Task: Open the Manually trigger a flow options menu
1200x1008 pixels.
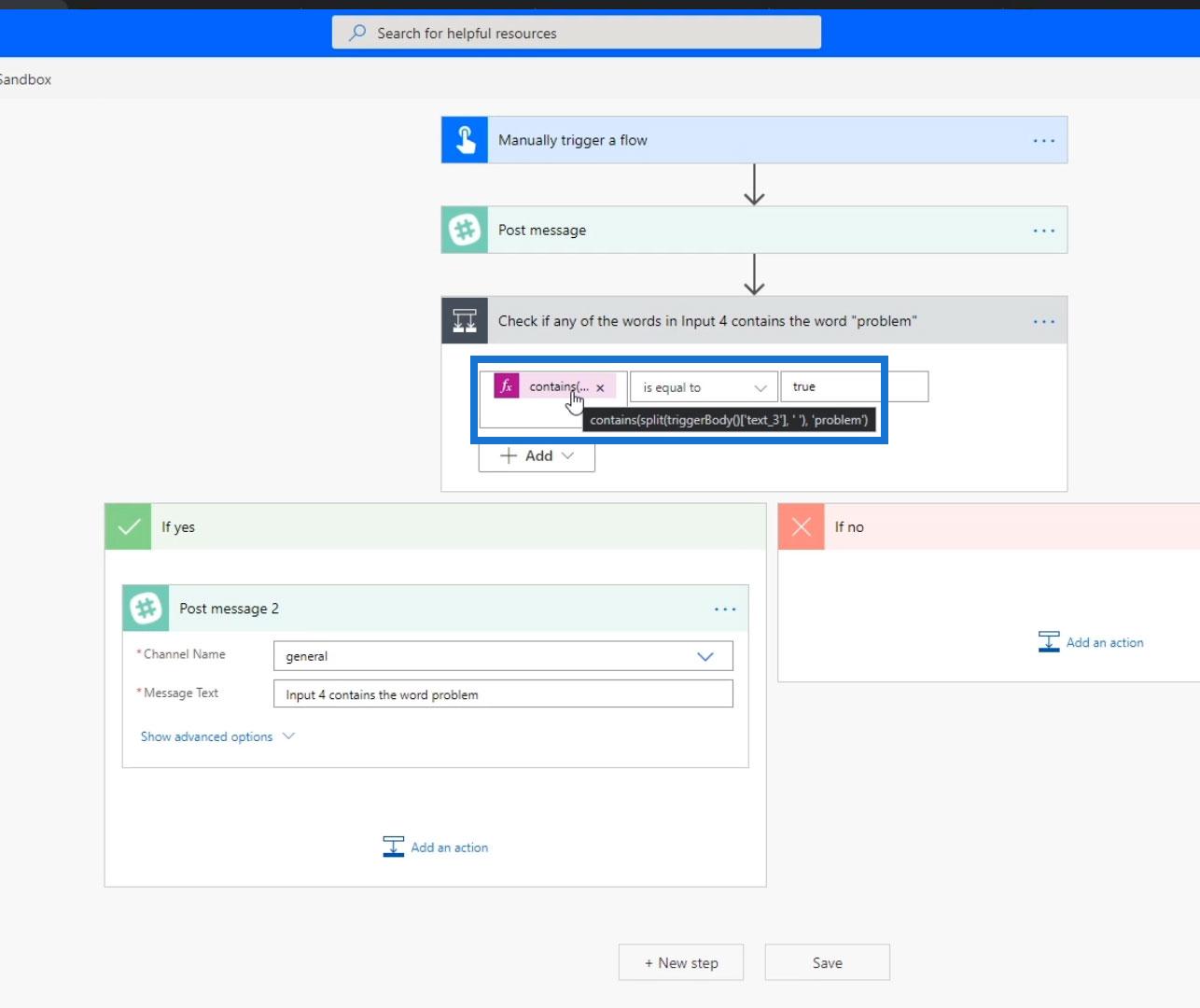Action: pyautogui.click(x=1044, y=141)
